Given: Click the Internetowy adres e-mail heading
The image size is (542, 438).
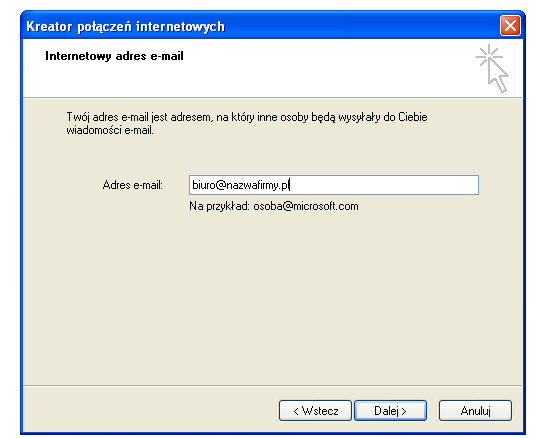Looking at the screenshot, I should [x=114, y=56].
